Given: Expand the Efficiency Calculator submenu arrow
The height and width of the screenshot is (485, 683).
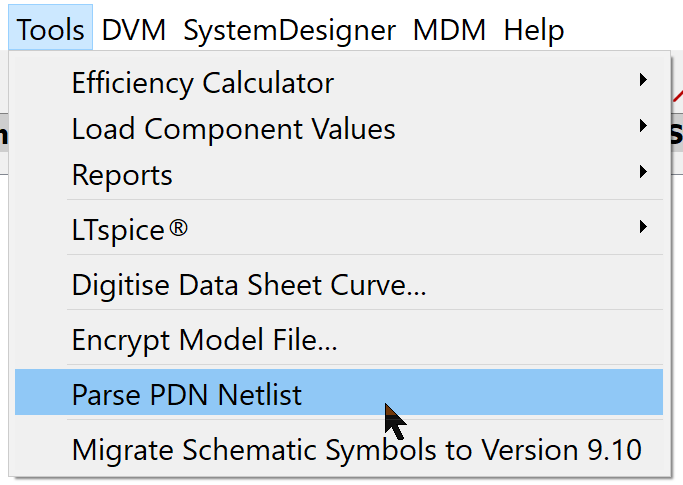Looking at the screenshot, I should [644, 80].
